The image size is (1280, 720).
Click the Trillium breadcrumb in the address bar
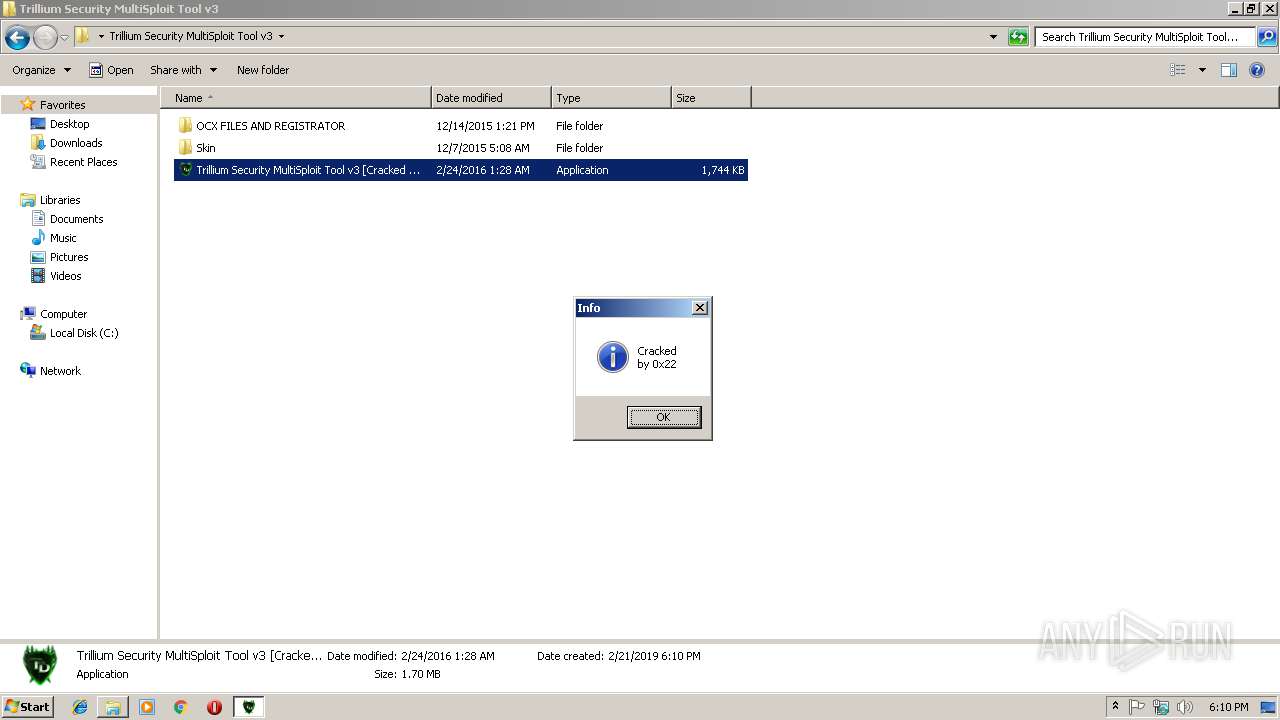pyautogui.click(x=190, y=37)
